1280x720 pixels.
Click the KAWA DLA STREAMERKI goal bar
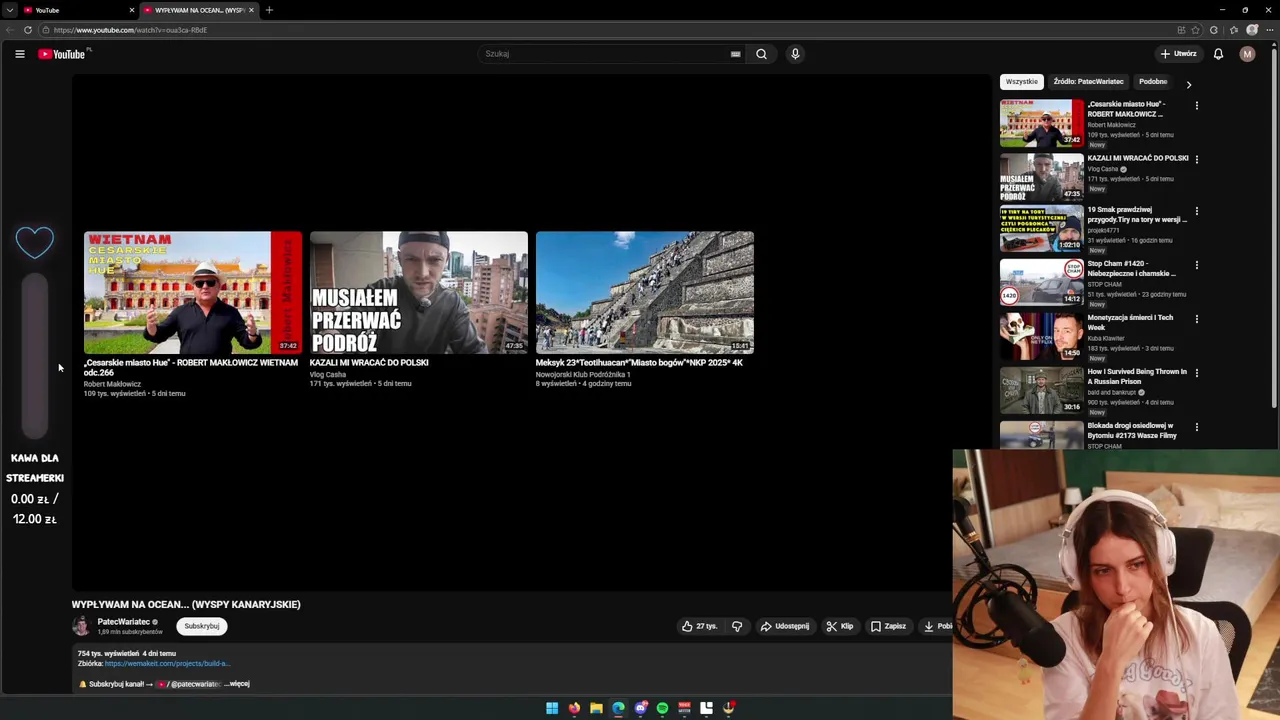[35, 355]
